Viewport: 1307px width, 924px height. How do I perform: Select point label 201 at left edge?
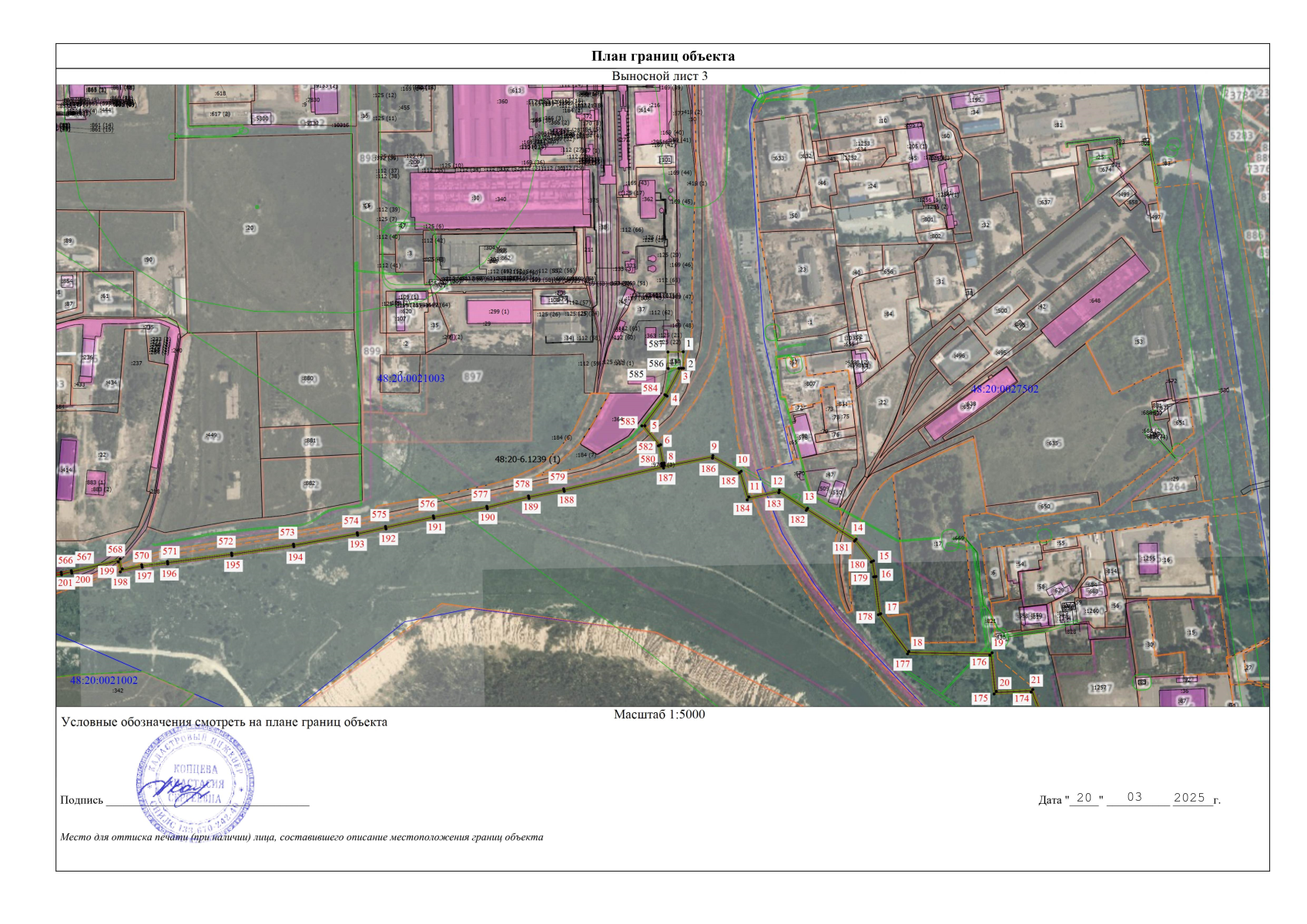point(65,583)
